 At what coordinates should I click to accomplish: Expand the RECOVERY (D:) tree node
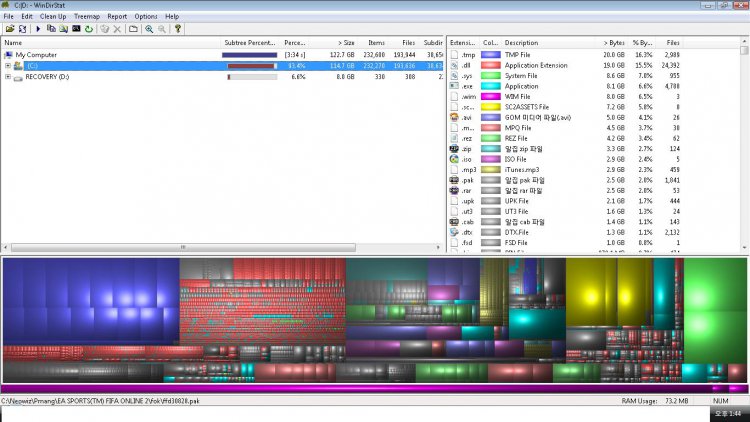click(x=8, y=77)
